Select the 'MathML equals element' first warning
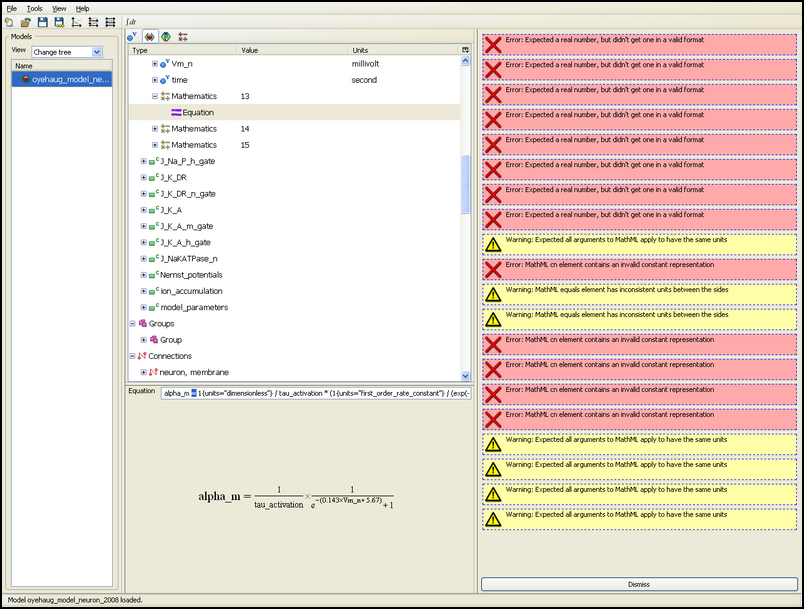Viewport: 804px width, 609px height. 639,295
